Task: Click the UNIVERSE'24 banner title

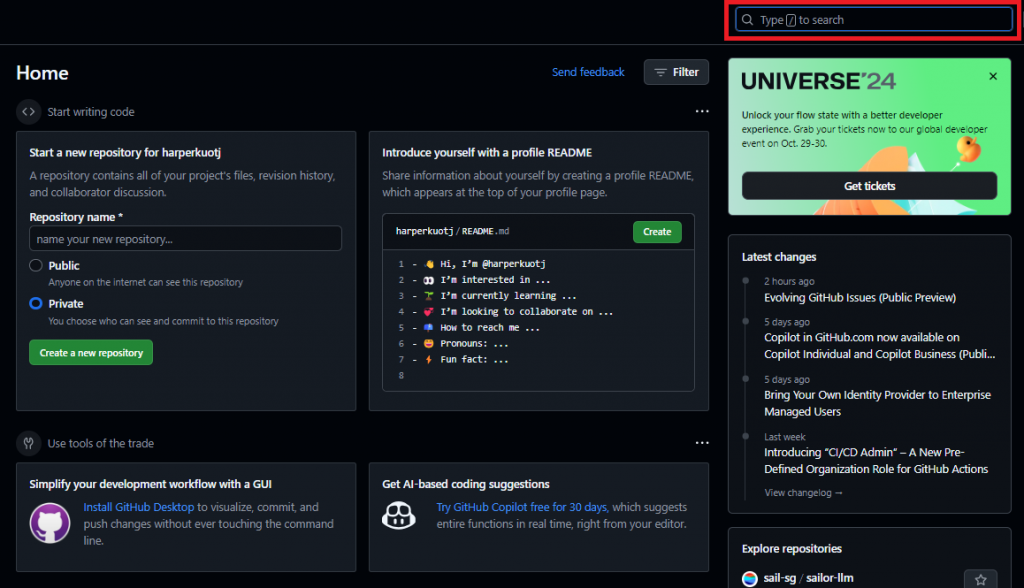Action: (x=818, y=81)
